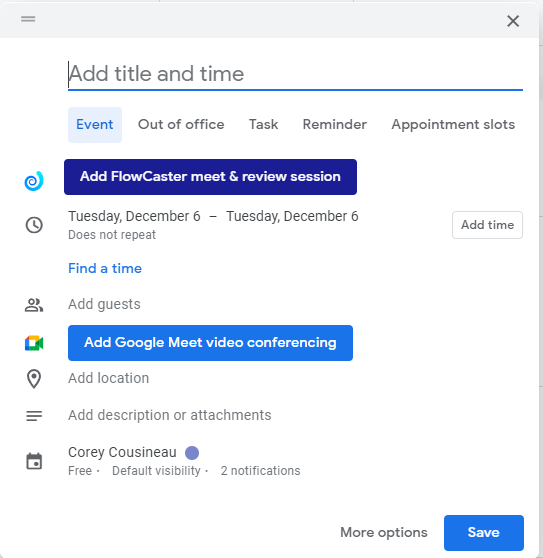Switch to Appointment slots tab
Viewport: 543px width, 558px height.
coord(453,125)
